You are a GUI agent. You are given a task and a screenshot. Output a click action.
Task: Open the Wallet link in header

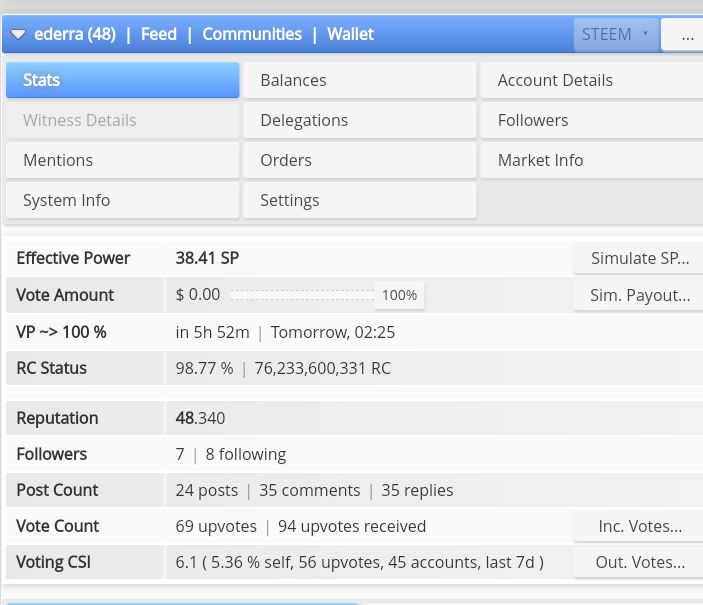tap(351, 34)
